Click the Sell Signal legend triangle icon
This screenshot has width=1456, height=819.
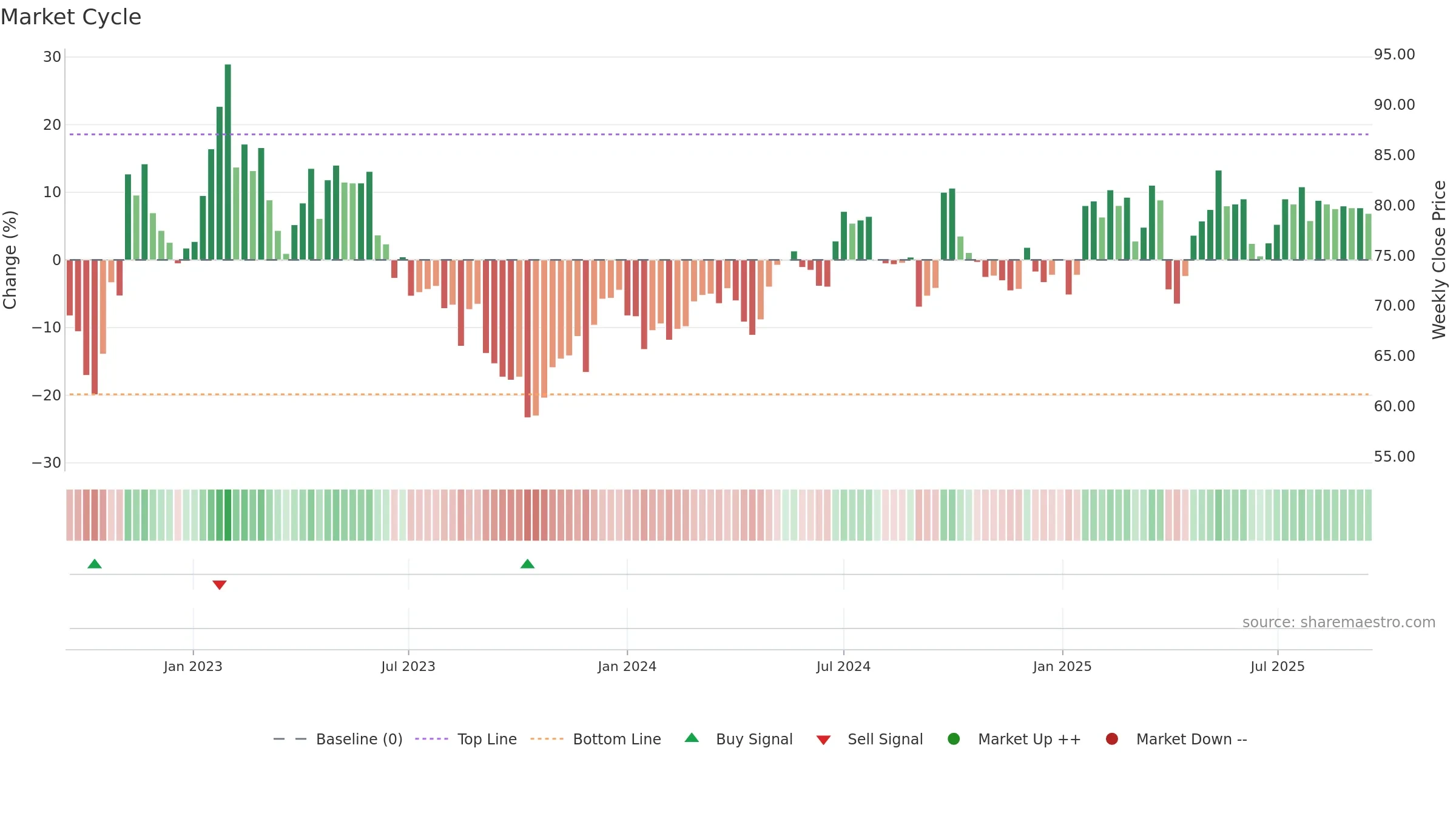[823, 740]
